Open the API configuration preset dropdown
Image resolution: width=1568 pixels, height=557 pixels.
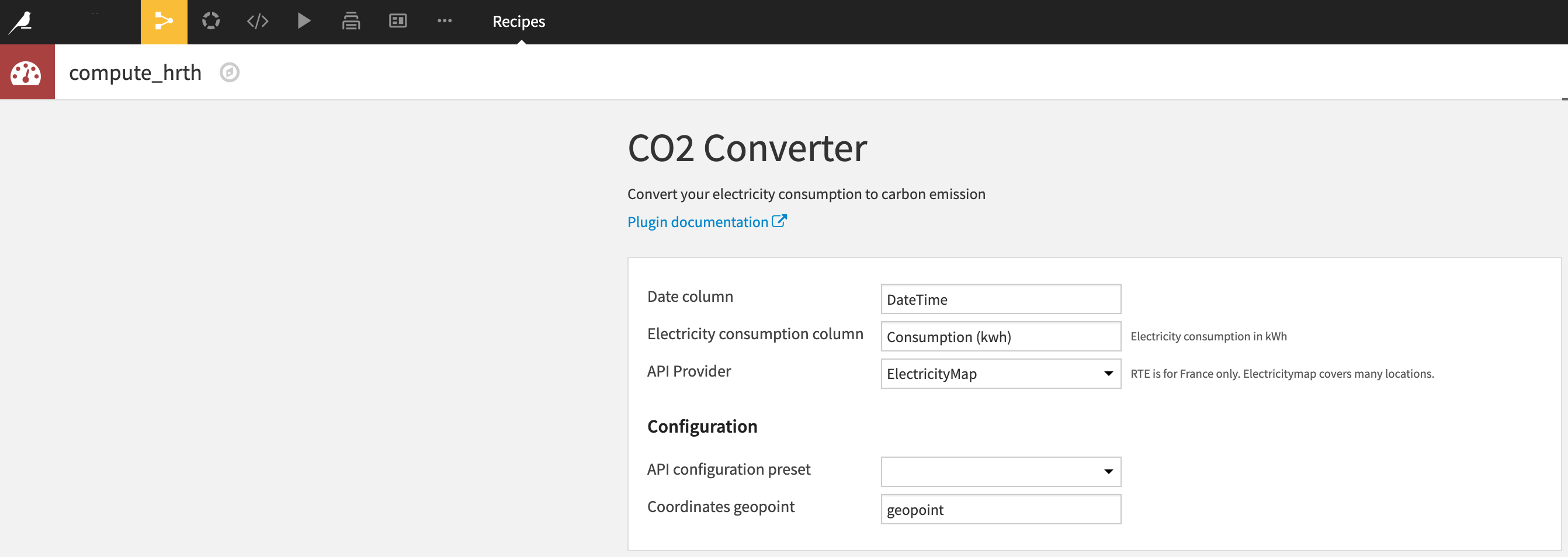pyautogui.click(x=1000, y=472)
